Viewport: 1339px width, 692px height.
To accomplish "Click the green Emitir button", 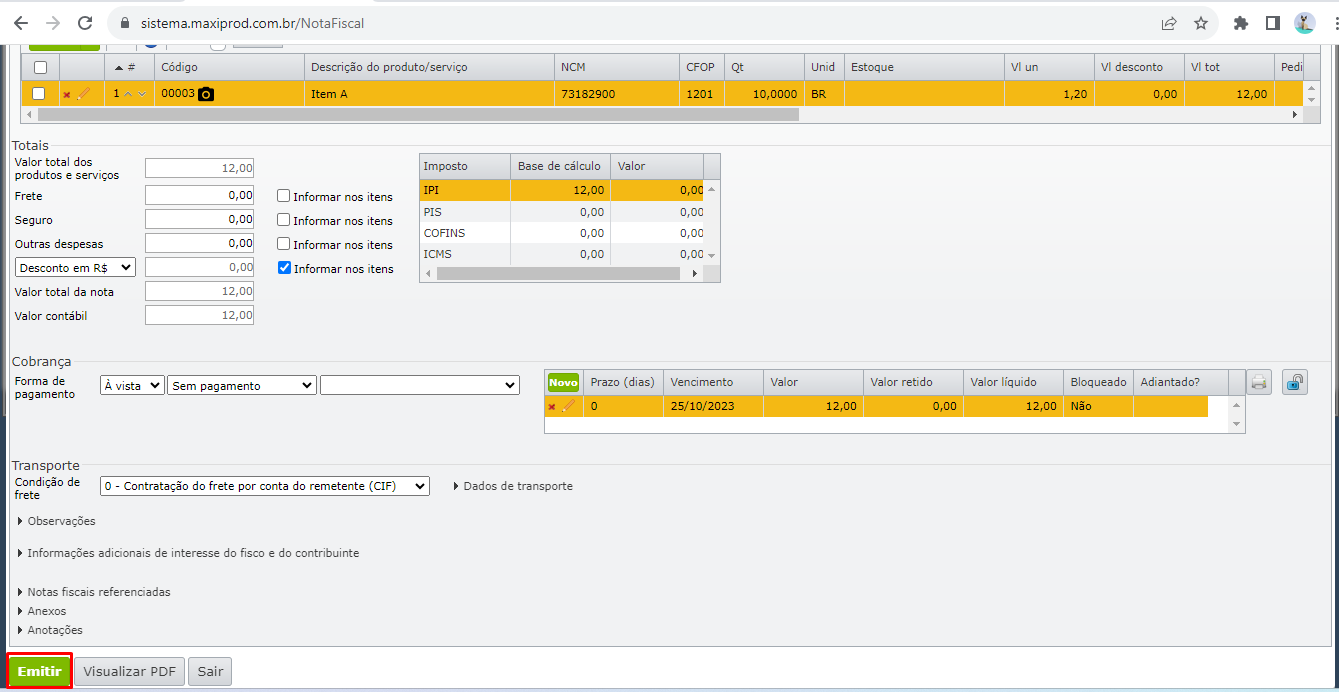I will 40,671.
